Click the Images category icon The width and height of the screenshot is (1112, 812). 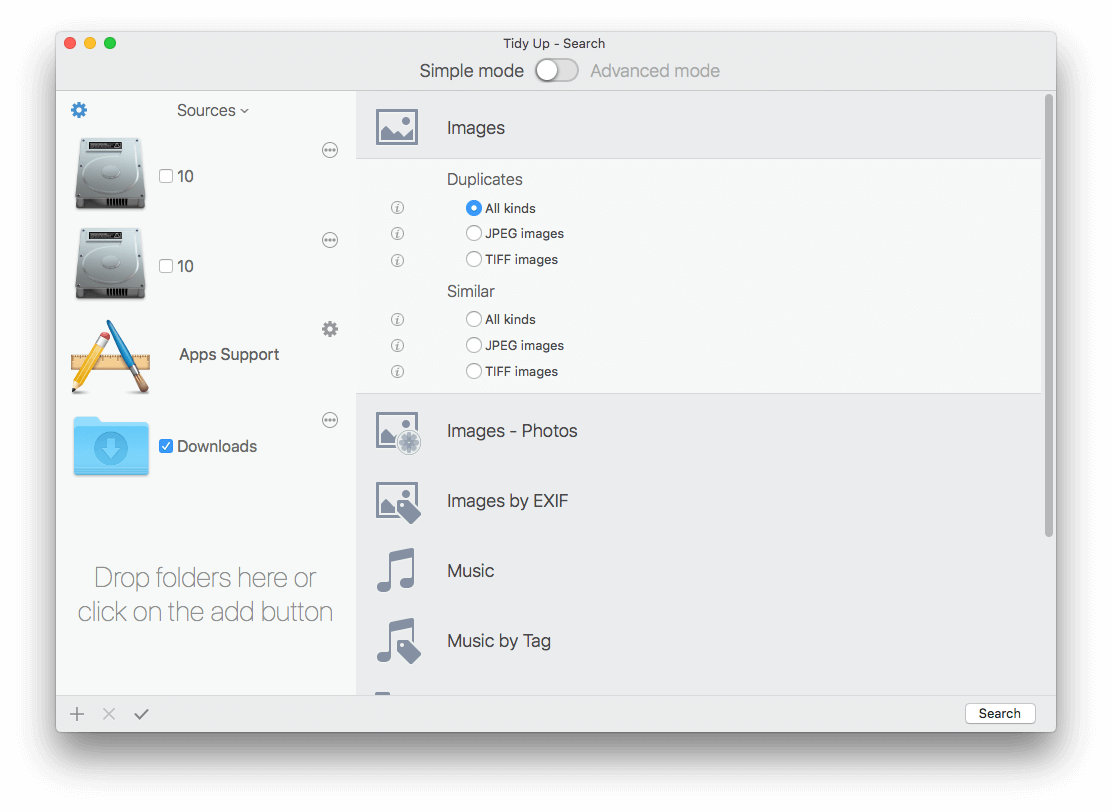(396, 127)
